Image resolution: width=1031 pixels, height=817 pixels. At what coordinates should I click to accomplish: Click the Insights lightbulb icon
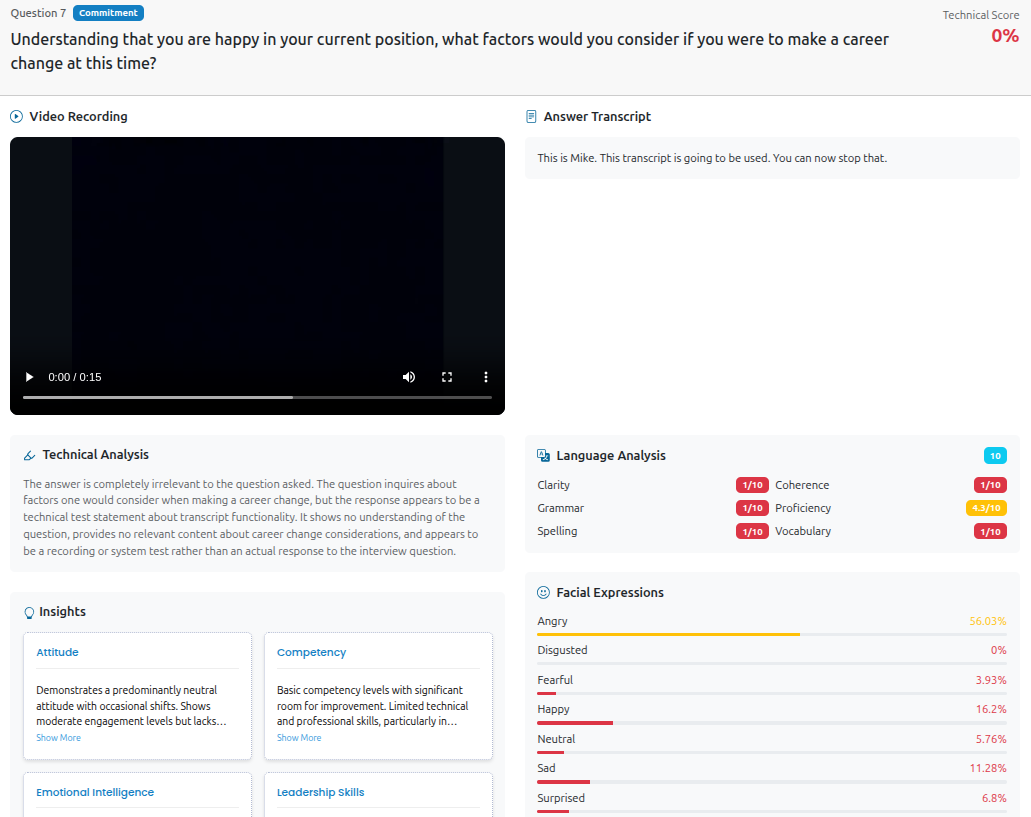(x=29, y=613)
